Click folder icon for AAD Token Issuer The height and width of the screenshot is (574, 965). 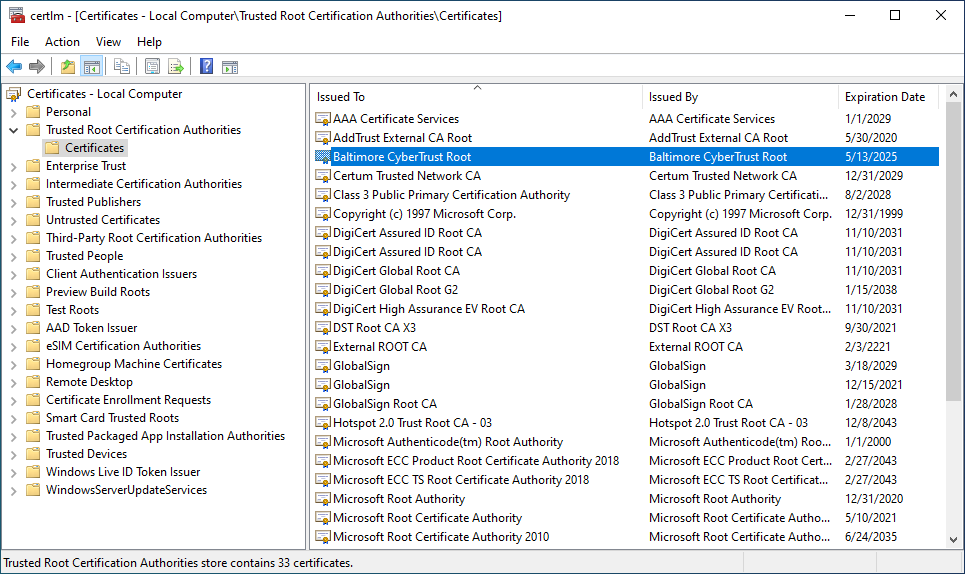point(33,327)
